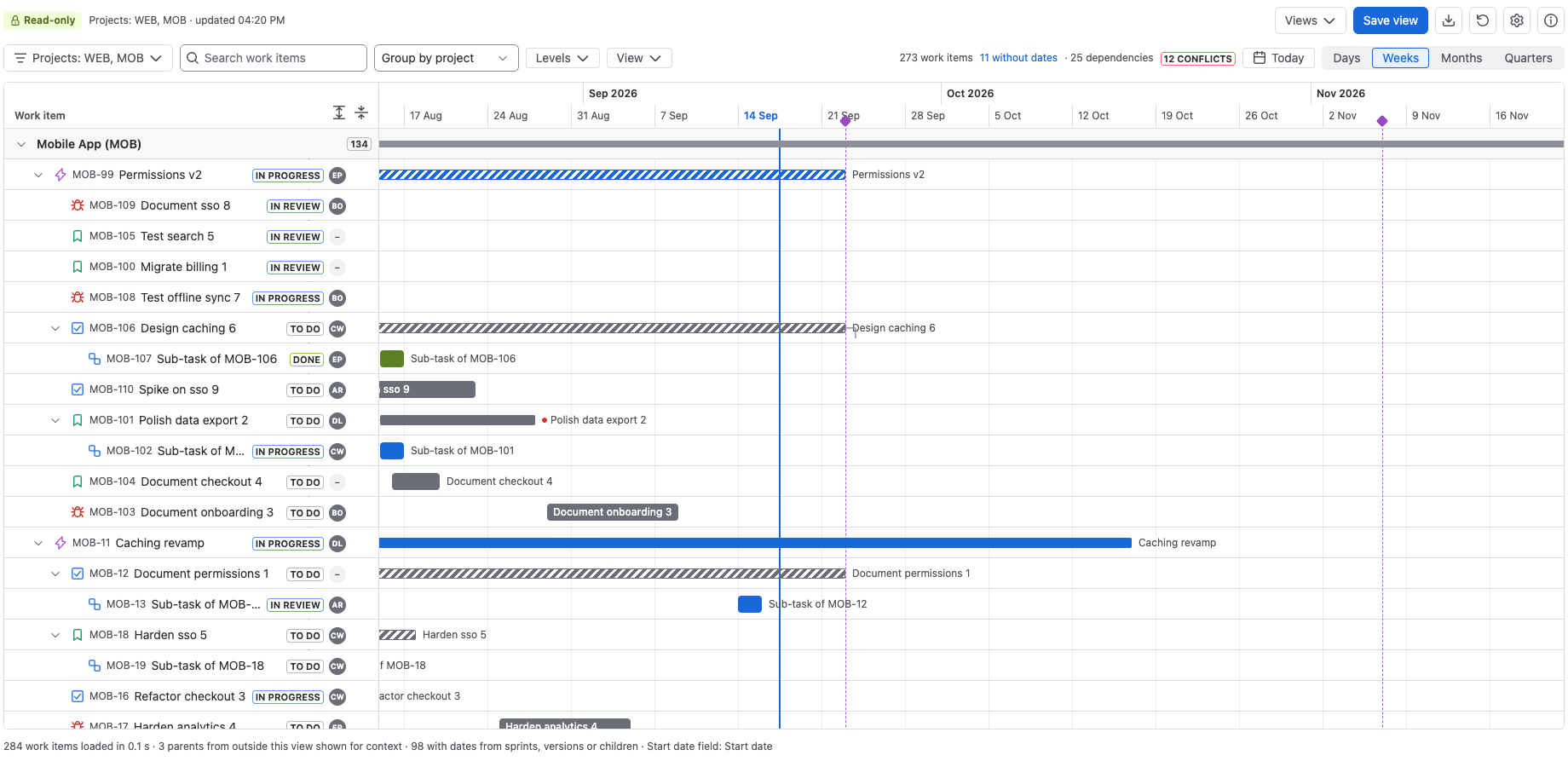Viewport: 1568px width, 767px height.
Task: Click the info circle icon
Action: [x=1551, y=20]
